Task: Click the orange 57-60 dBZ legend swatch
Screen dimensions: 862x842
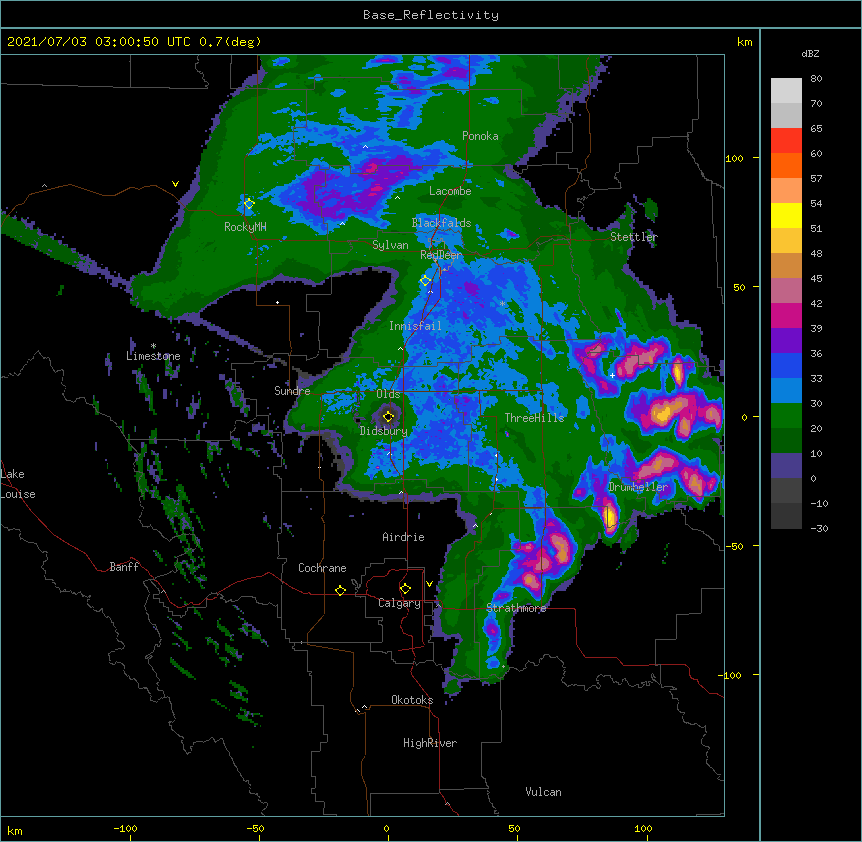Action: point(786,165)
